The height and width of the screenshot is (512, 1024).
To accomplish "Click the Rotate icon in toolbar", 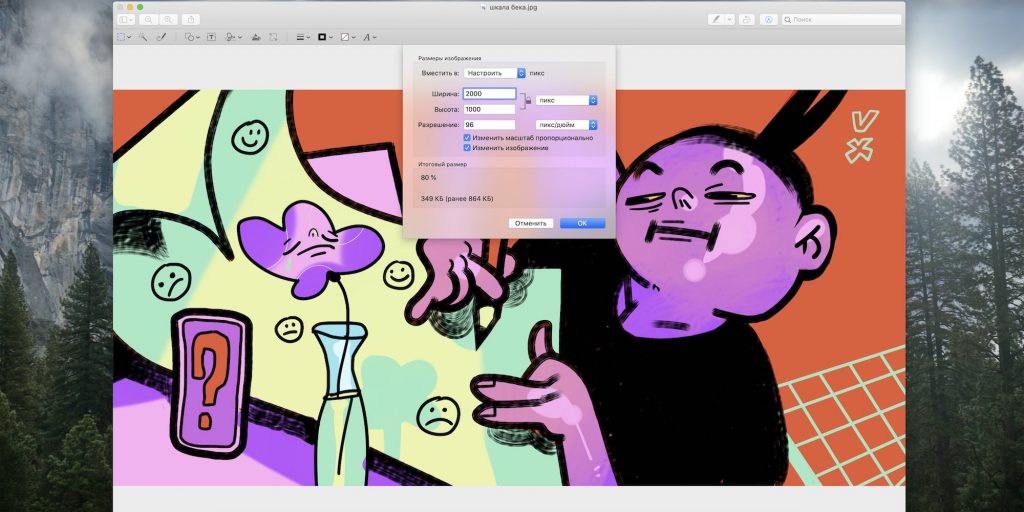I will coord(747,19).
